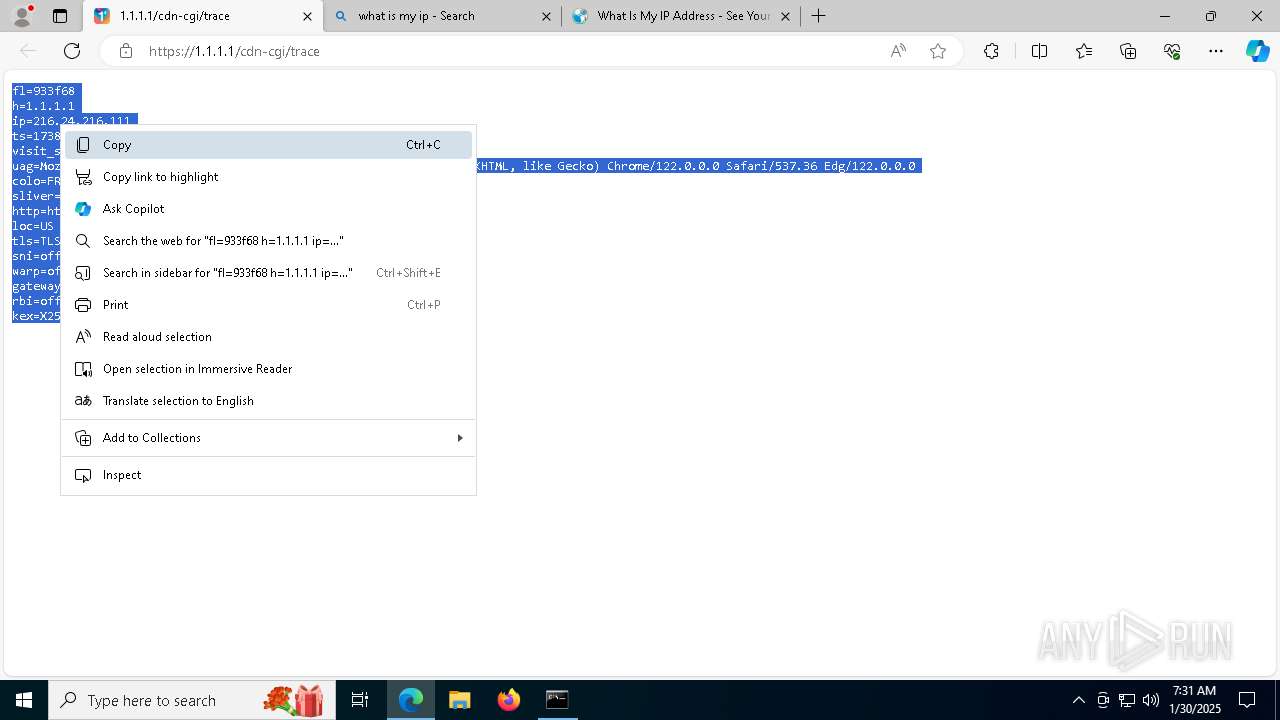The image size is (1280, 720).
Task: Select Read aloud selection
Action: (268, 337)
